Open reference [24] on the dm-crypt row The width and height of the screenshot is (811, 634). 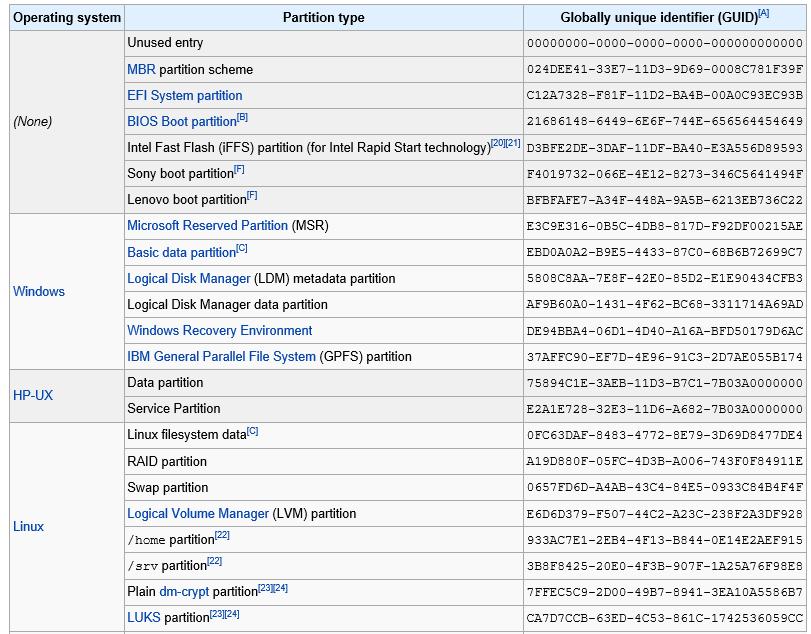(280, 588)
